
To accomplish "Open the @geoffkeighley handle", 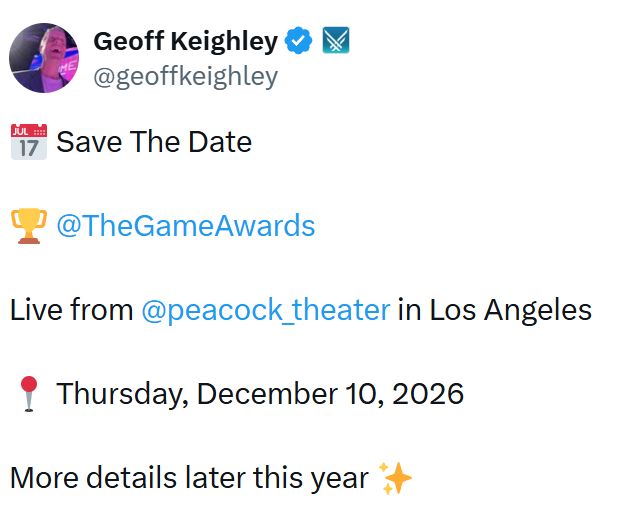I will pyautogui.click(x=185, y=76).
